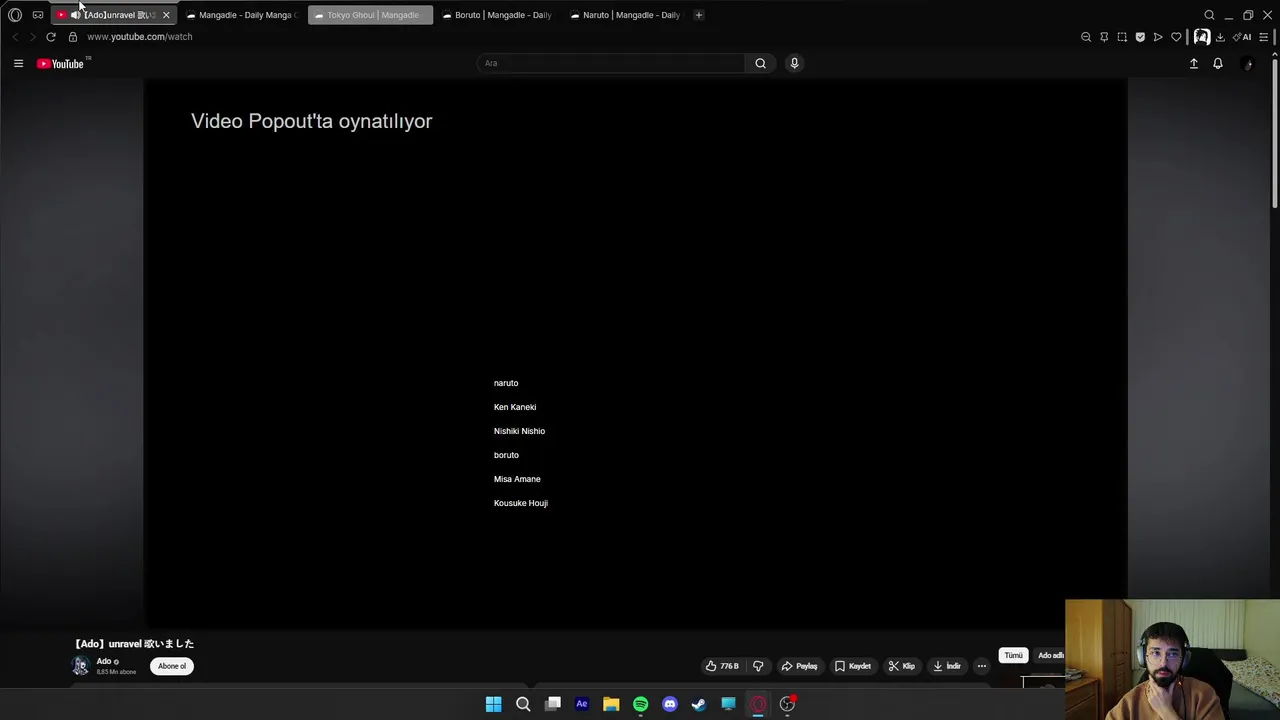Open YouTube notifications bell
Screen dimensions: 1280x720
(1218, 63)
